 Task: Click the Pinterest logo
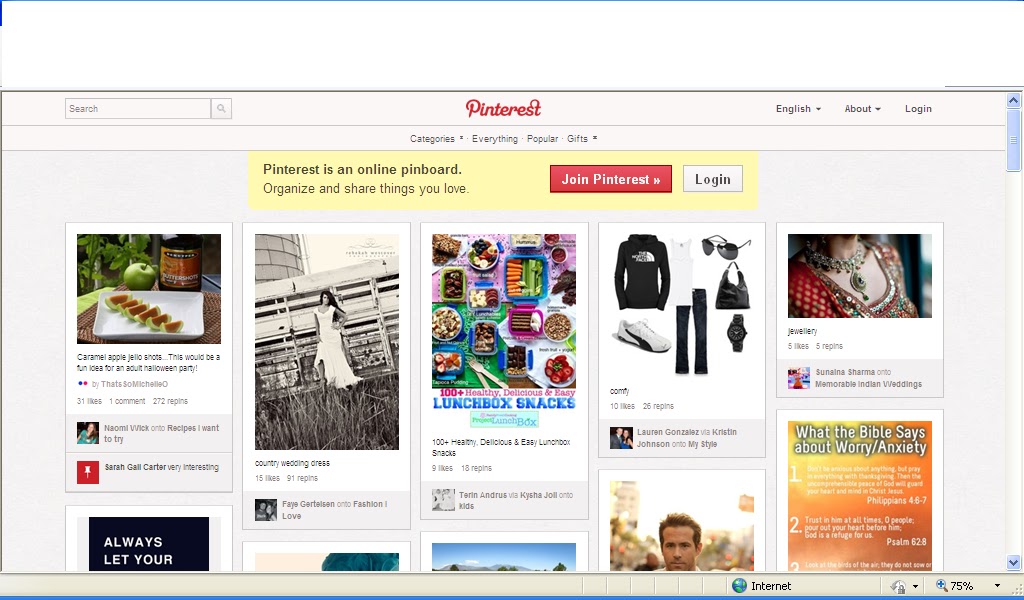click(502, 108)
